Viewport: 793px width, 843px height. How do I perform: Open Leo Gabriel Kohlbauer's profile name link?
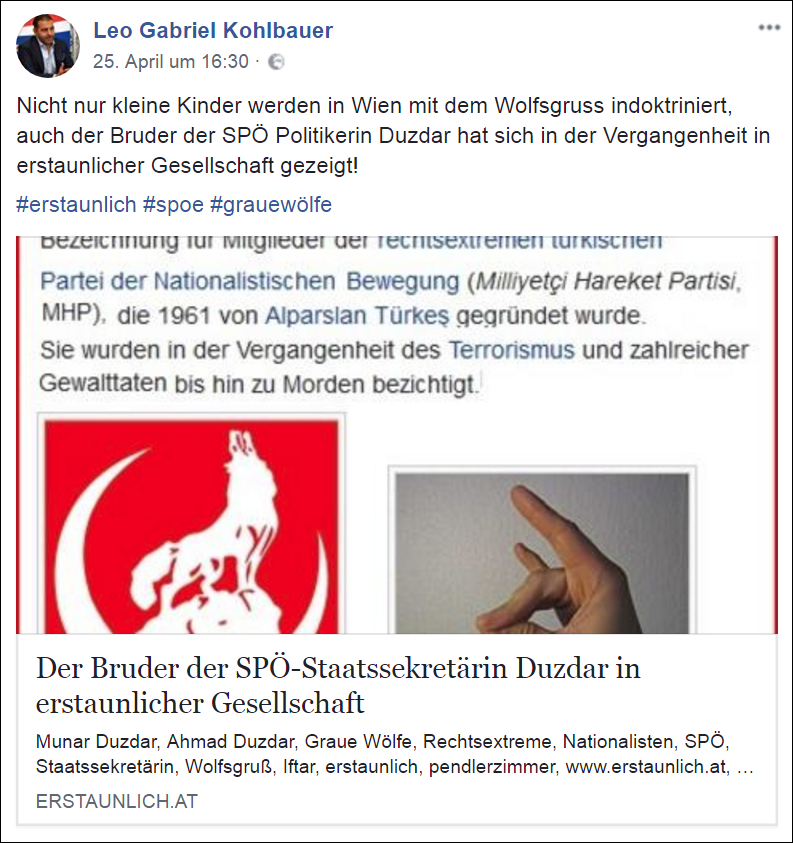point(213,30)
